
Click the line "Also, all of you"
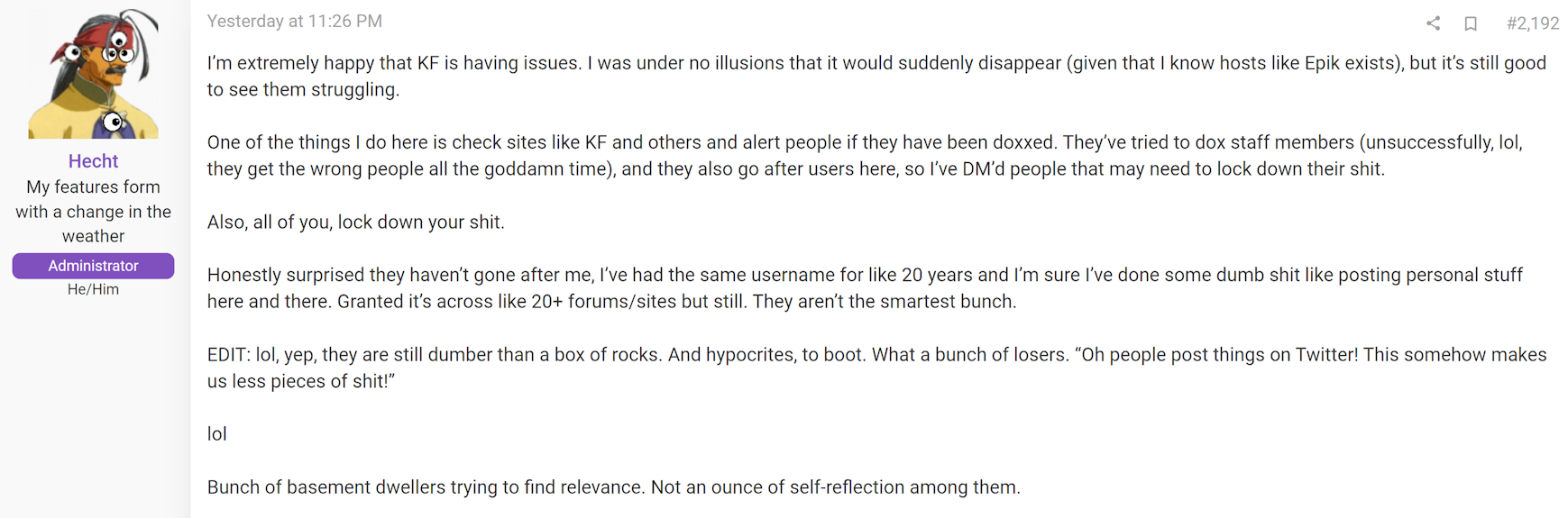[x=356, y=222]
